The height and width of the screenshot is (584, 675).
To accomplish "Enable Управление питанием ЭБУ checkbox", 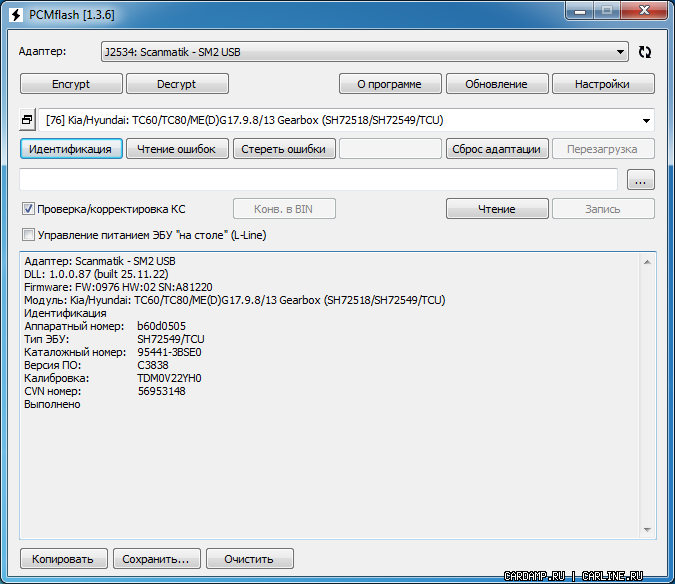I will (28, 235).
